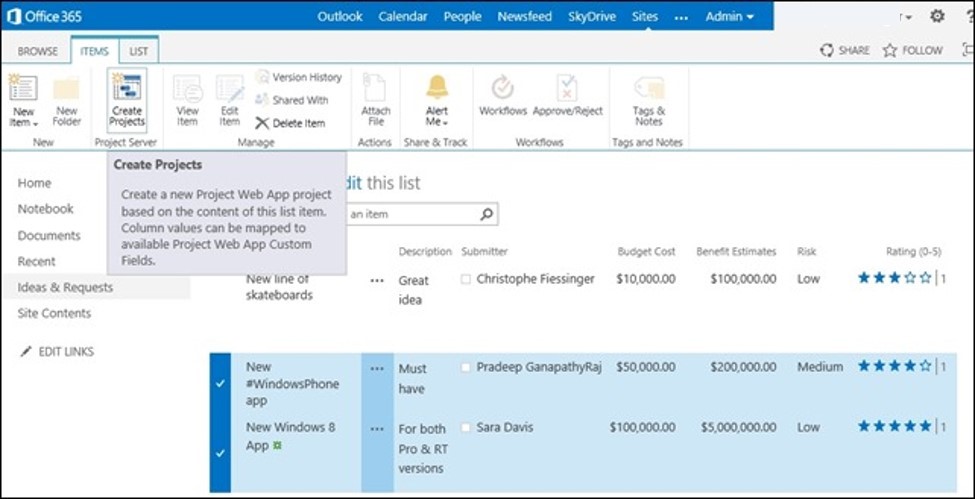
Task: Open Notebook in left navigation
Action: tap(45, 208)
